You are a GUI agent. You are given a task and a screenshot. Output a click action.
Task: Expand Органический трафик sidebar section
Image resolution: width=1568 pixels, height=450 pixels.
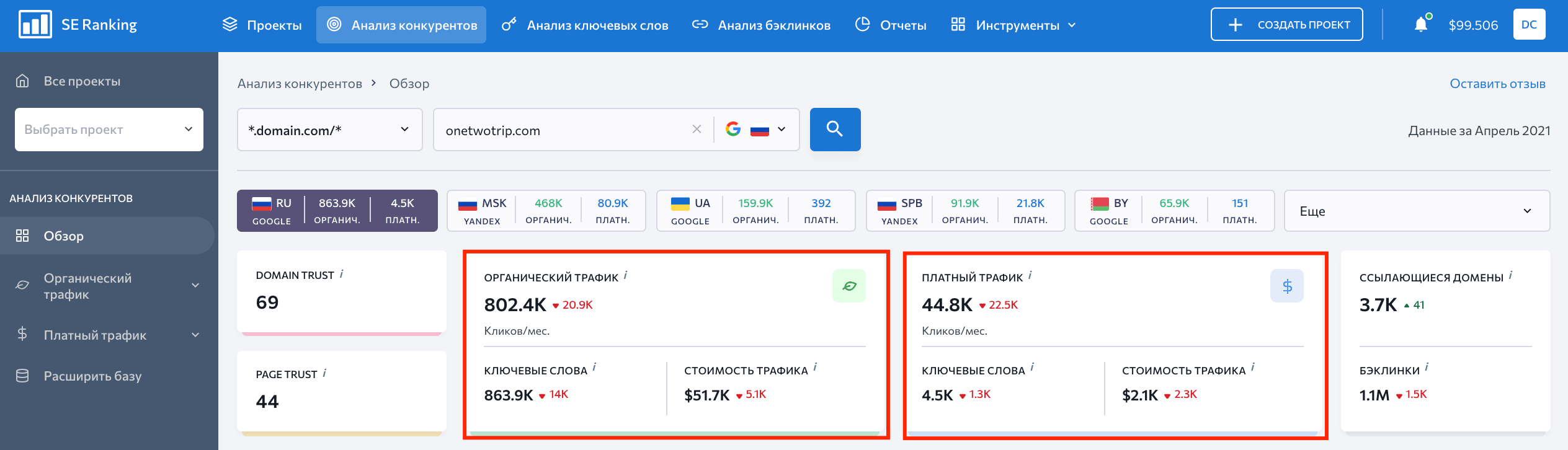pyautogui.click(x=195, y=286)
